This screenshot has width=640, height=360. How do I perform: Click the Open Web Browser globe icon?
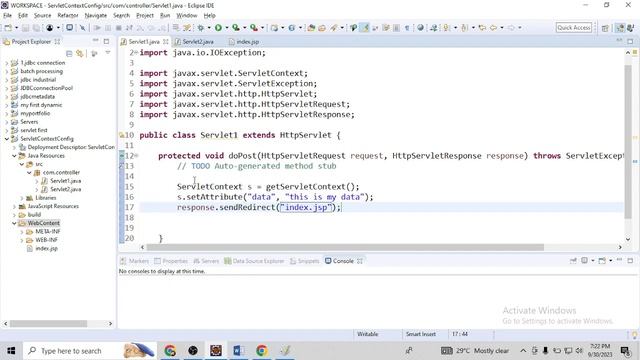tap(420, 28)
